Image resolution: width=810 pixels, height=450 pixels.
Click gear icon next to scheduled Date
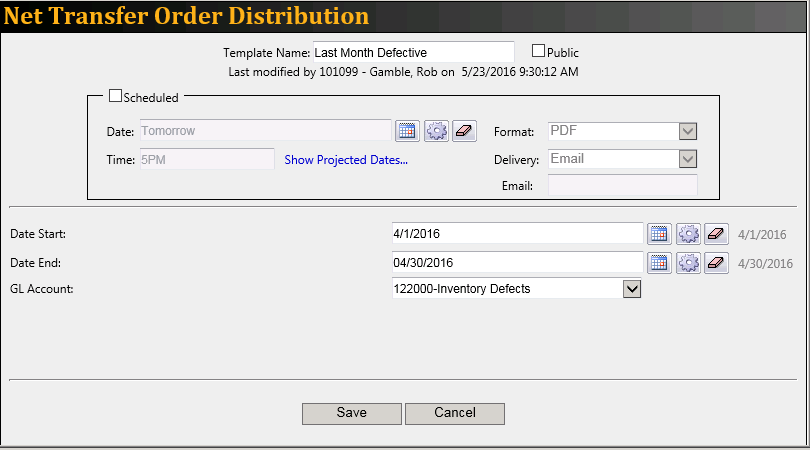pyautogui.click(x=436, y=131)
